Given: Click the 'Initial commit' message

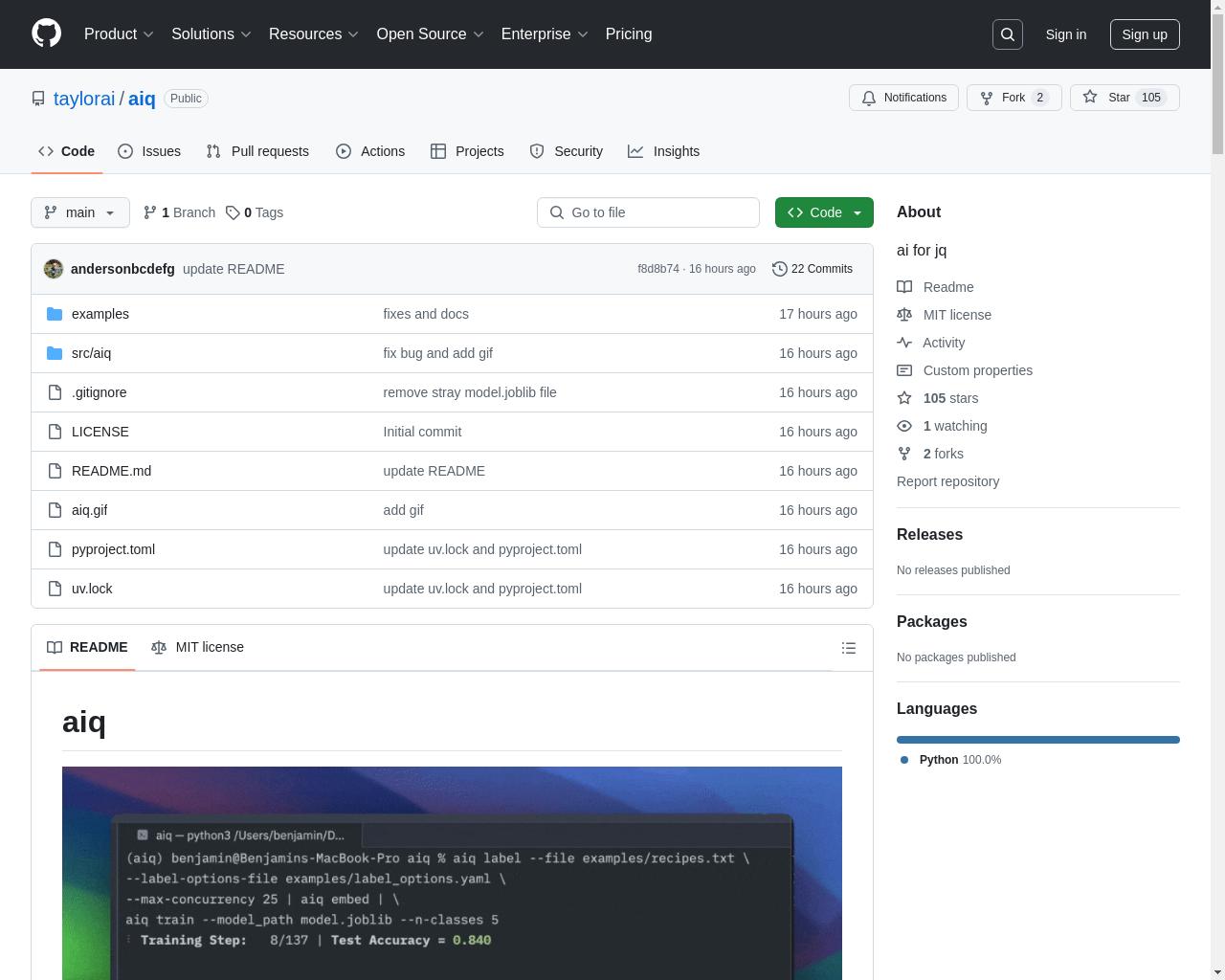Looking at the screenshot, I should (422, 432).
